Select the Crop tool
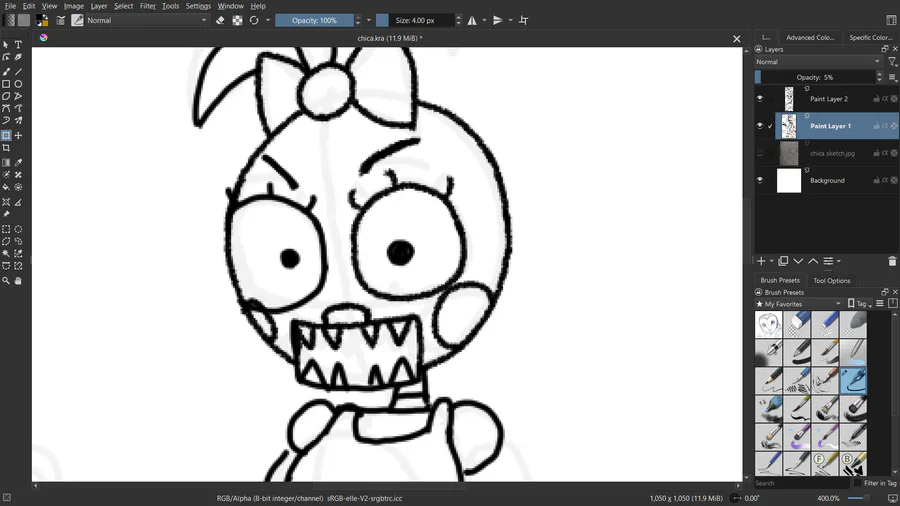 (6, 148)
